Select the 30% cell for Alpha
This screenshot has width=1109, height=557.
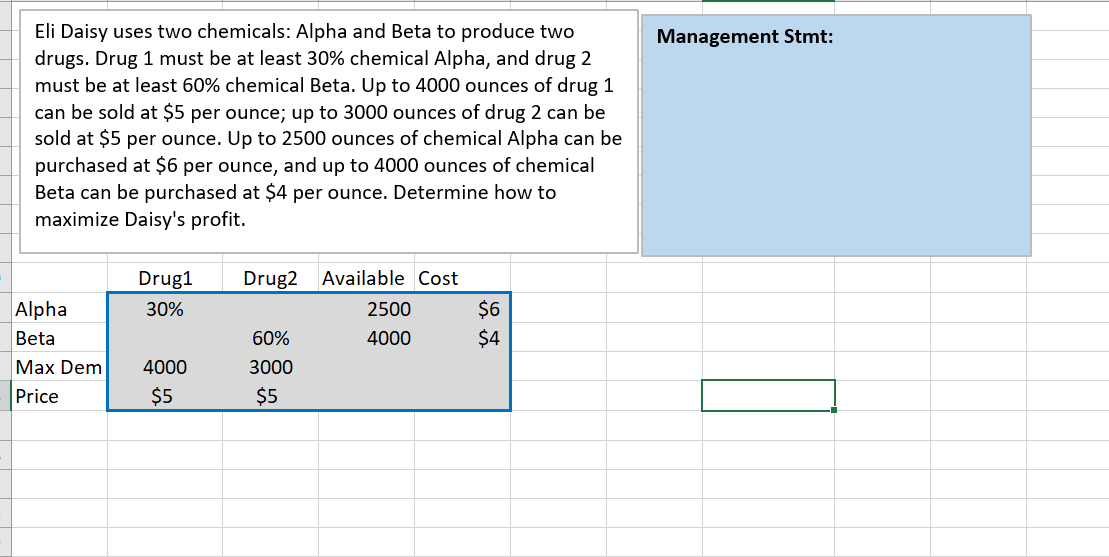point(165,309)
